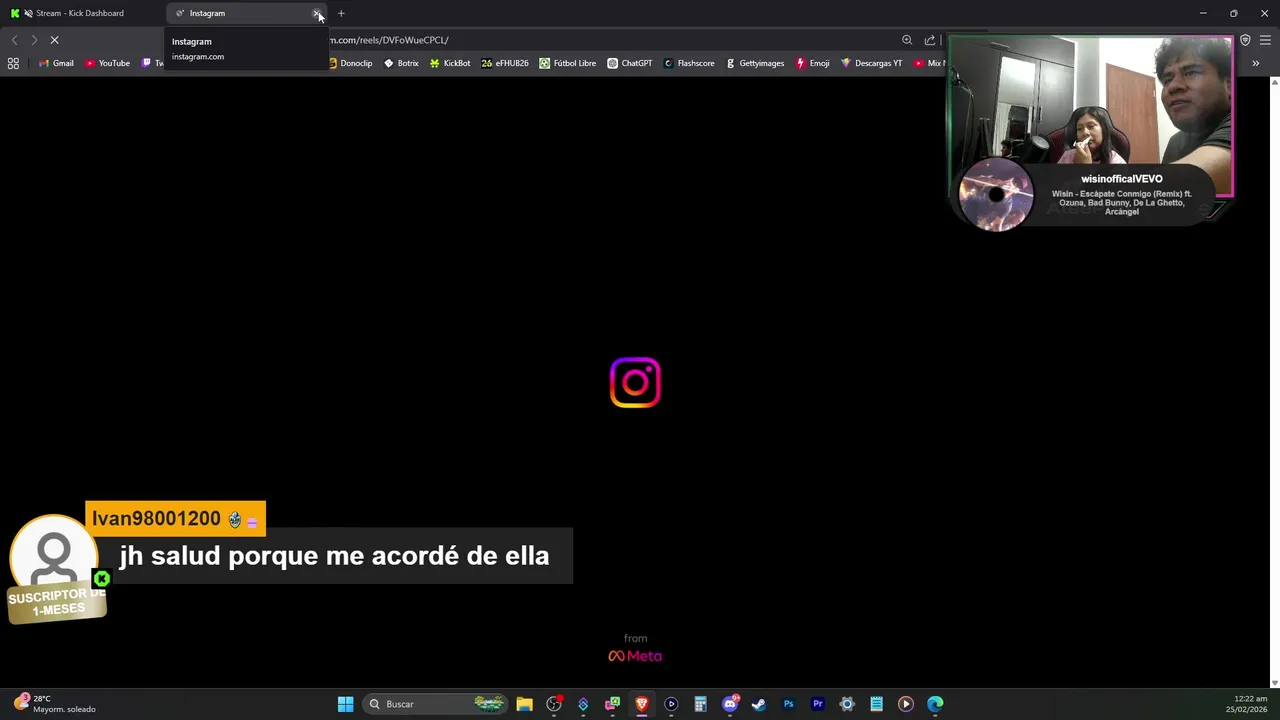Click the wisinofficialVEVO song title text

(x=1121, y=203)
